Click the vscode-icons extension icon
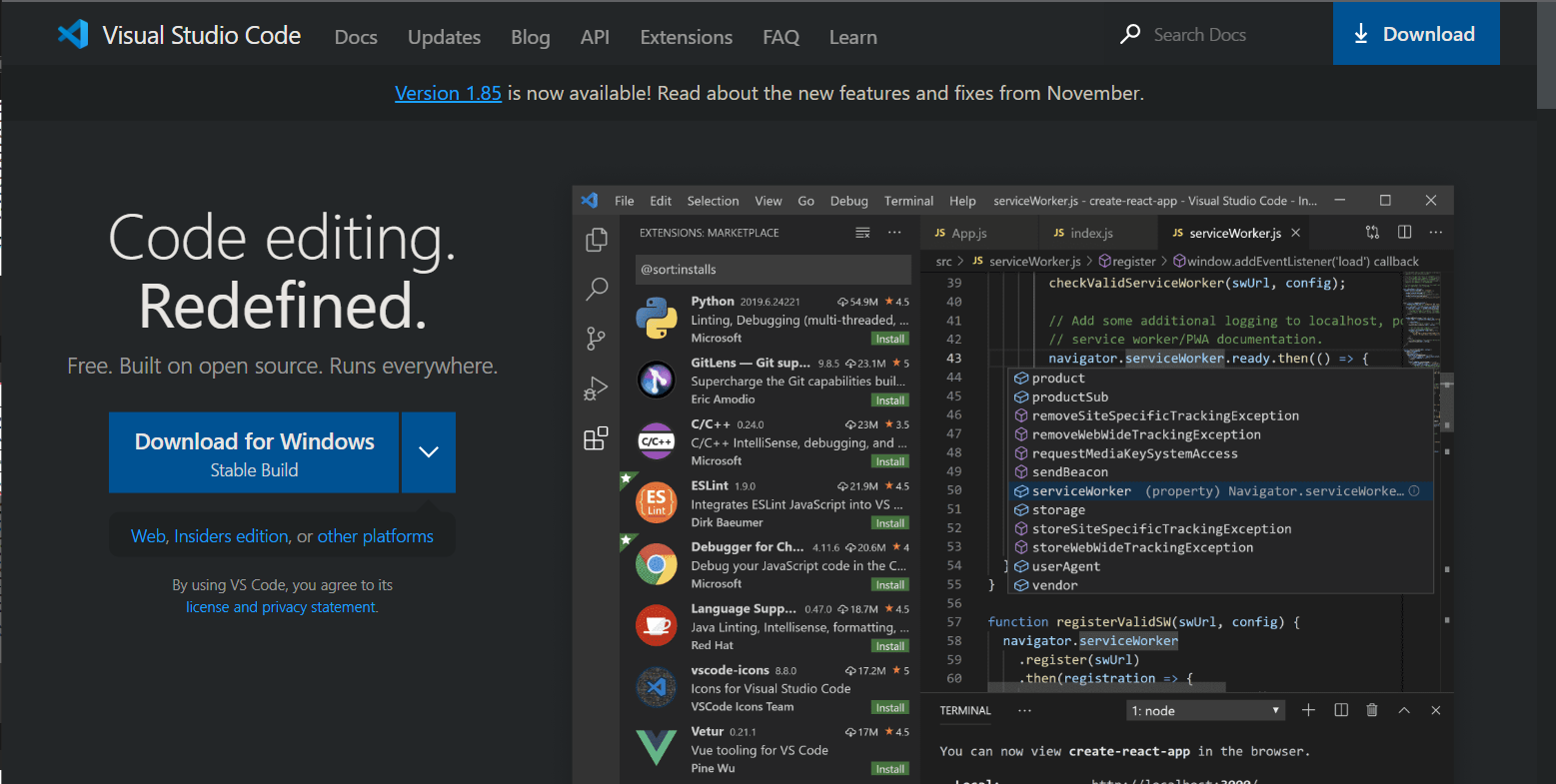This screenshot has height=784, width=1556. point(657,687)
